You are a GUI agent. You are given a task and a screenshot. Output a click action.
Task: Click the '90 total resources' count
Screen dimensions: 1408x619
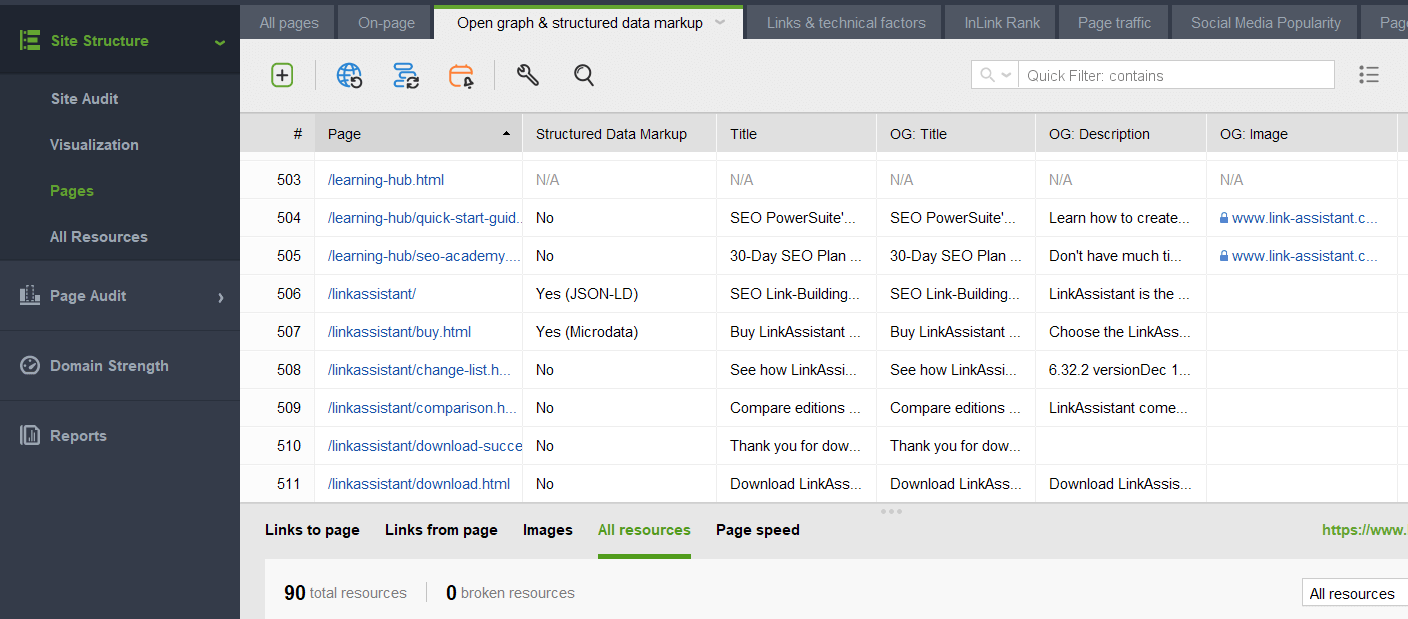click(345, 593)
